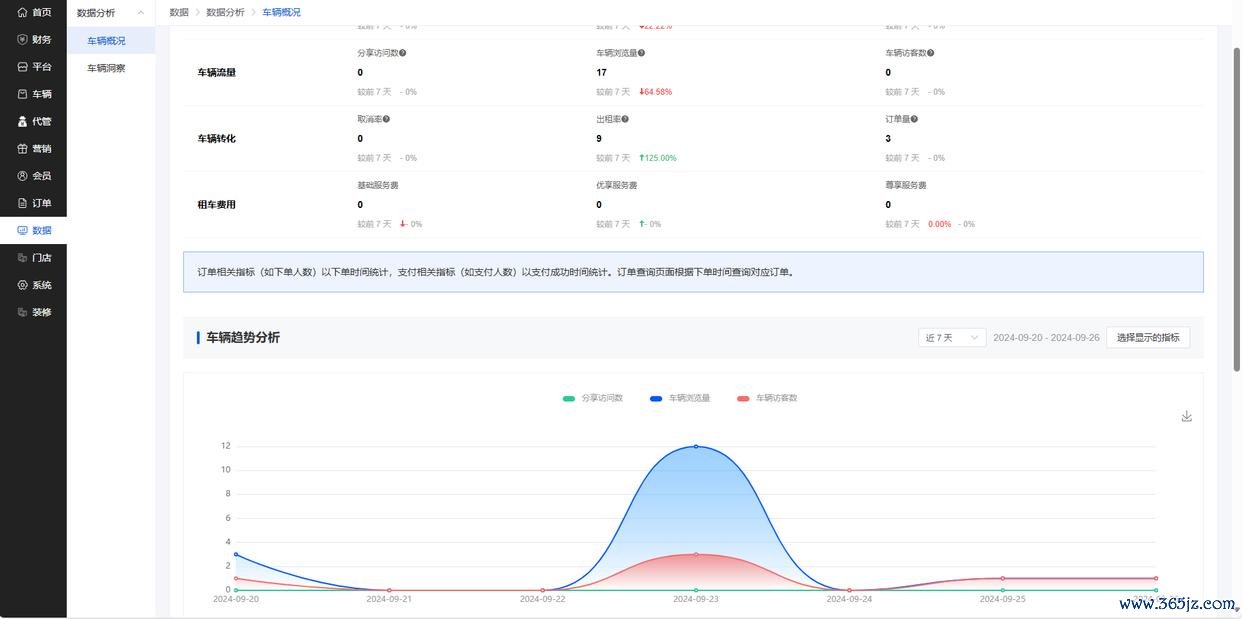Click 数据分析 in the breadcrumb
The width and height of the screenshot is (1242, 619).
point(225,12)
